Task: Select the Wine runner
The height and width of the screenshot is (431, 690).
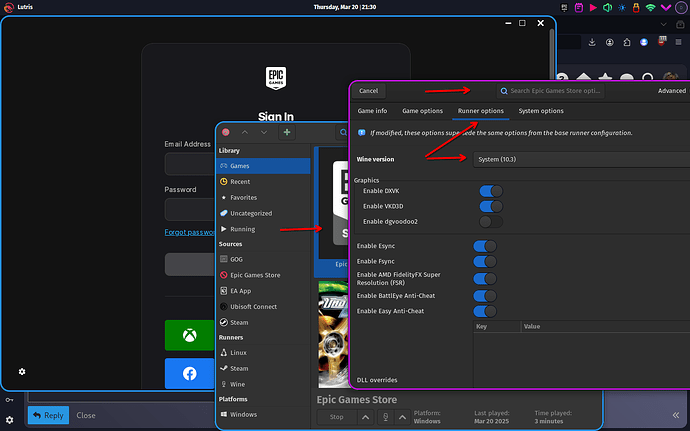Action: point(263,384)
